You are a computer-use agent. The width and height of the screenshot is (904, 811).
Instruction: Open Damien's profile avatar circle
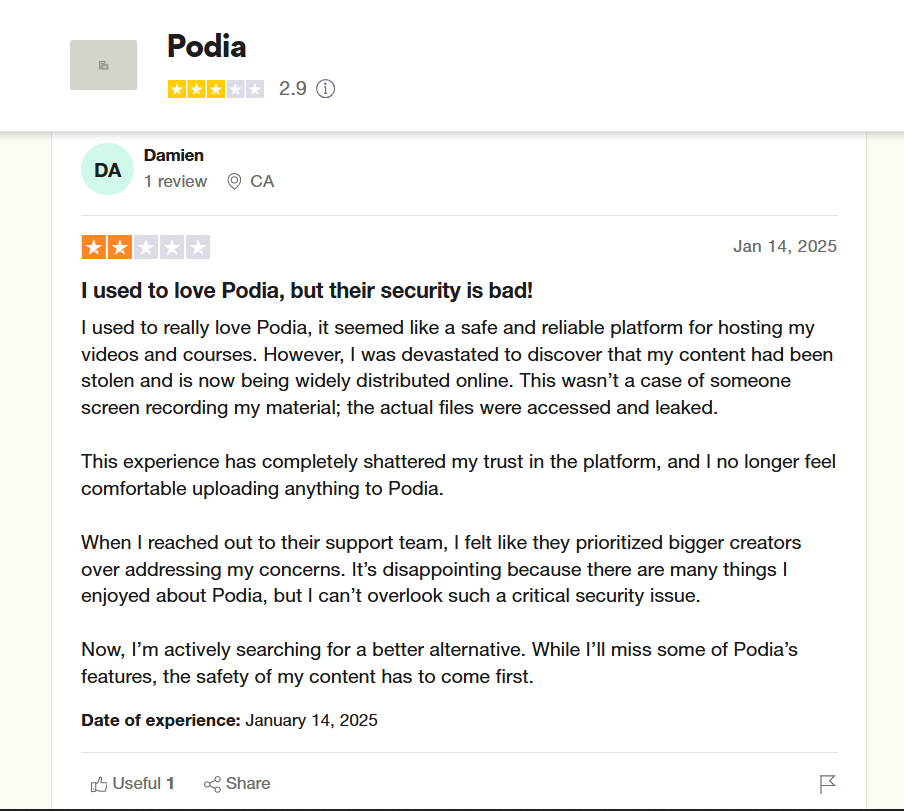pos(107,168)
